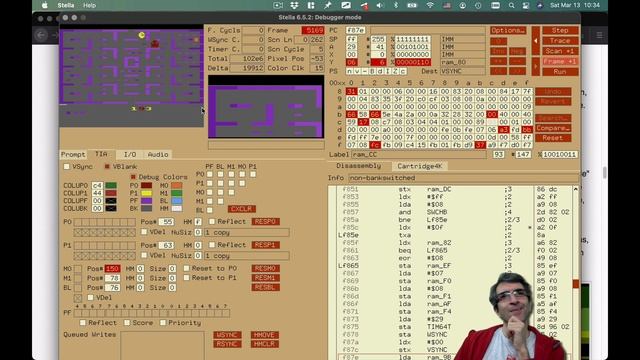This screenshot has height=360, width=640.
Task: Click the blue BL debug color swatch
Action: pyautogui.click(x=176, y=200)
